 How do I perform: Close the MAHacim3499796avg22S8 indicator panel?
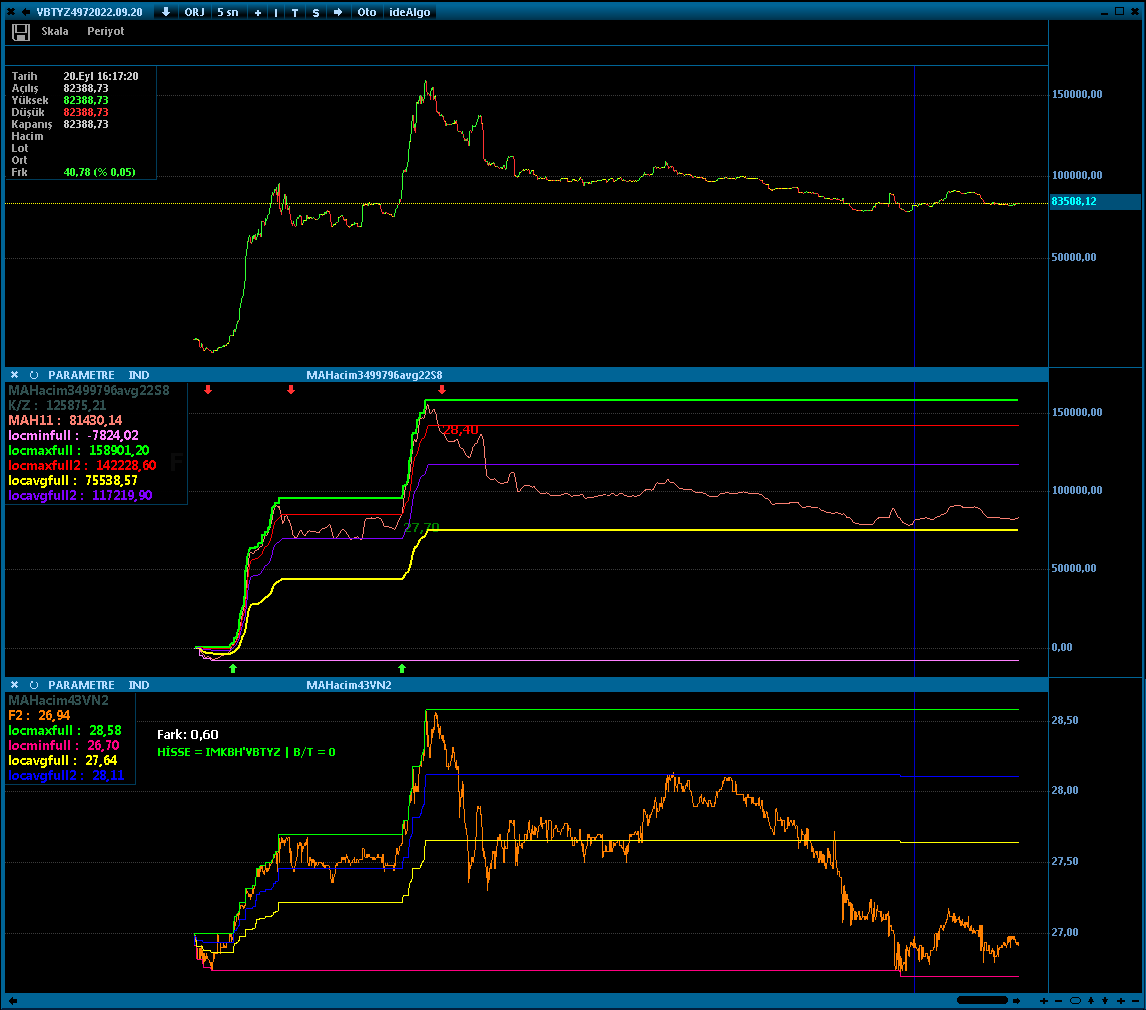14,375
